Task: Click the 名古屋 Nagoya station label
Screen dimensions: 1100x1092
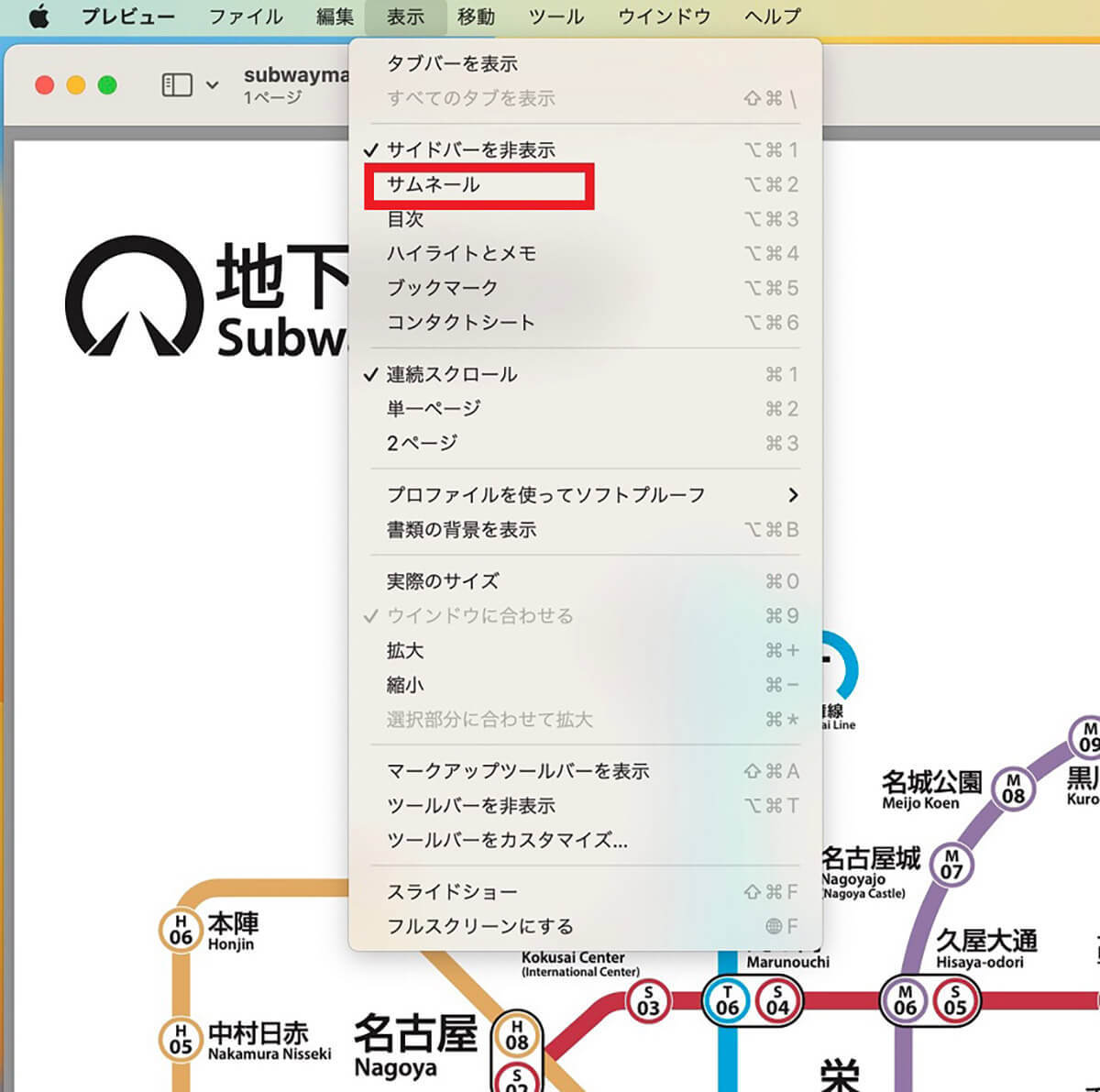Action: (x=415, y=1046)
